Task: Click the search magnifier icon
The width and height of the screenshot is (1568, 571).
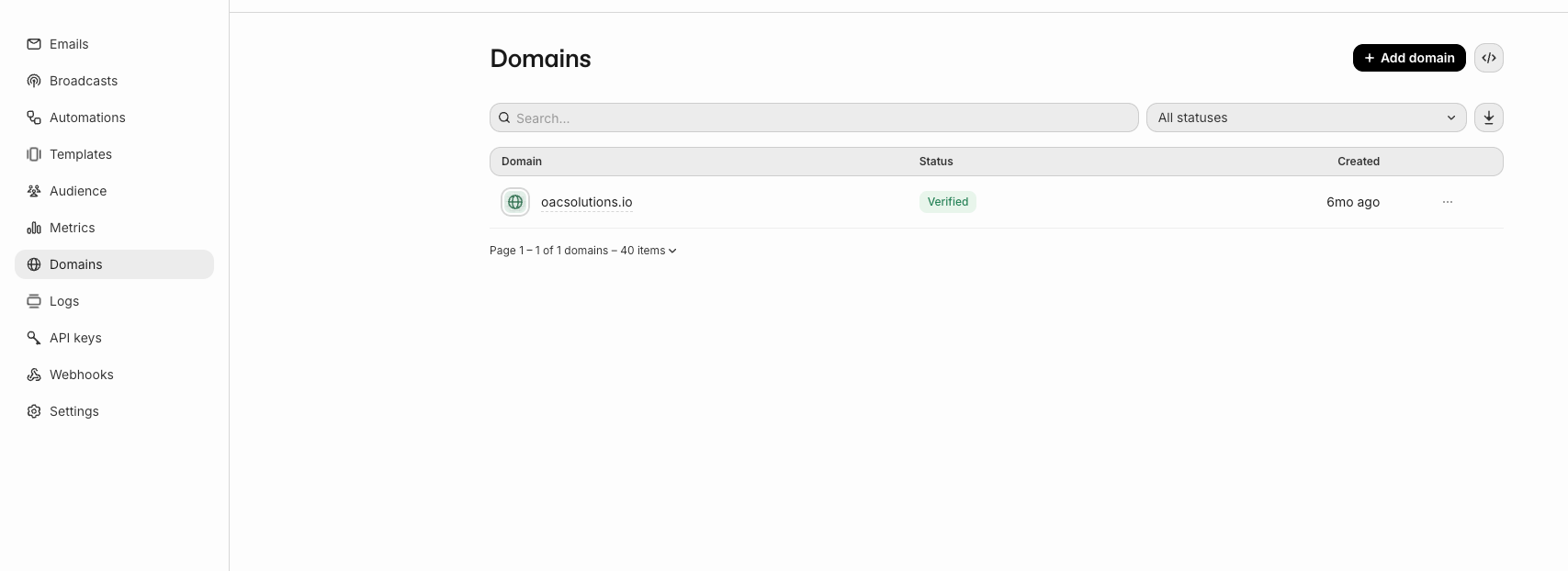Action: tap(504, 118)
